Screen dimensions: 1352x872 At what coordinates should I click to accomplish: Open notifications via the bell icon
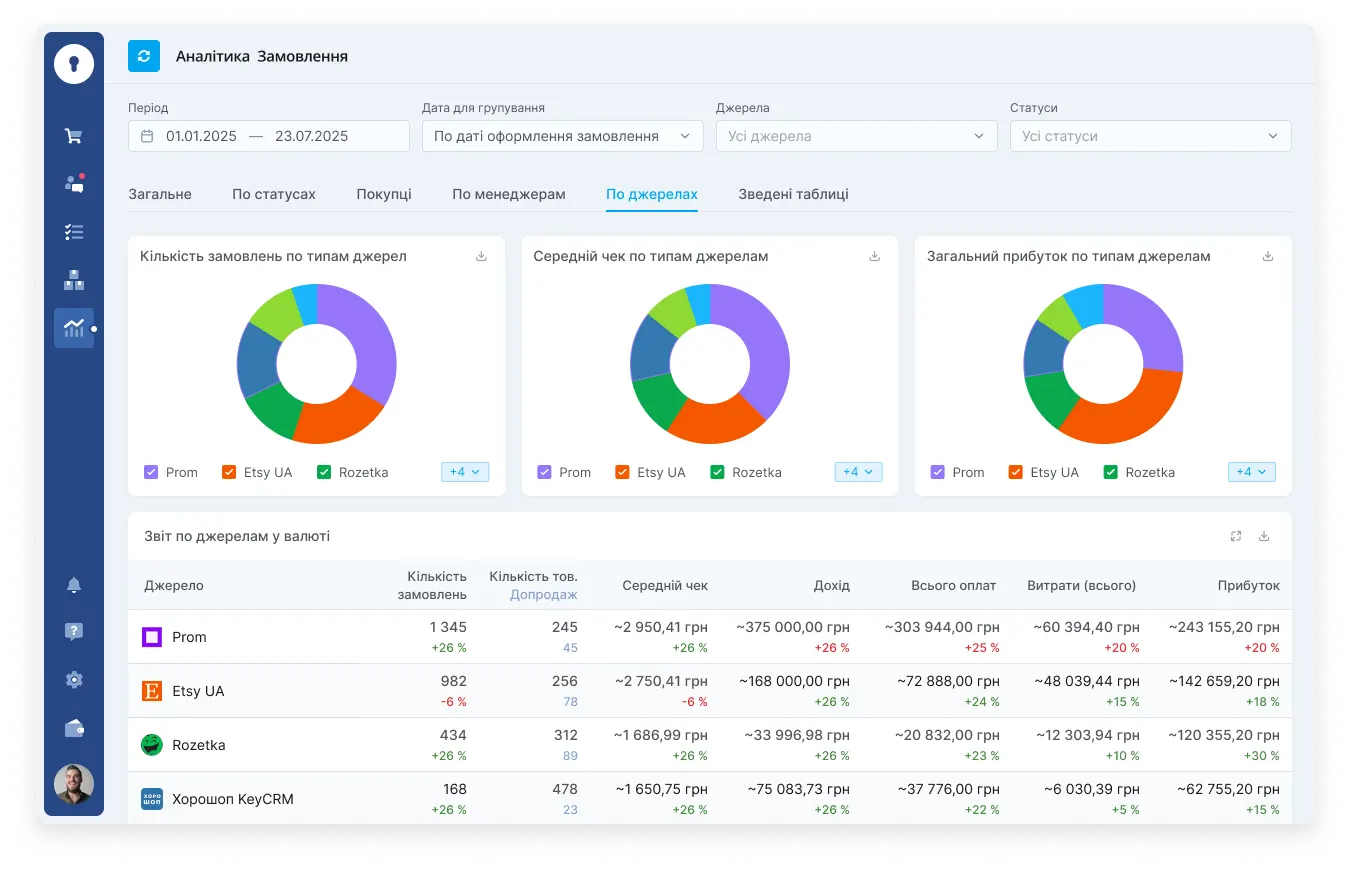coord(73,585)
